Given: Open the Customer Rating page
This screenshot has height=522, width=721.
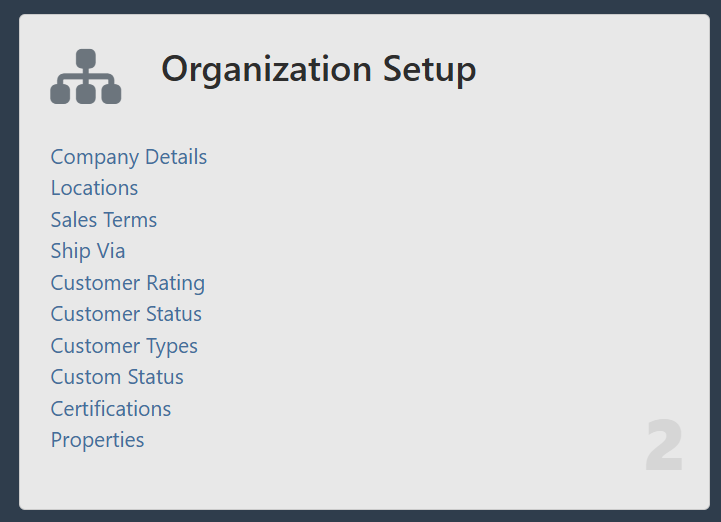Looking at the screenshot, I should tap(128, 283).
